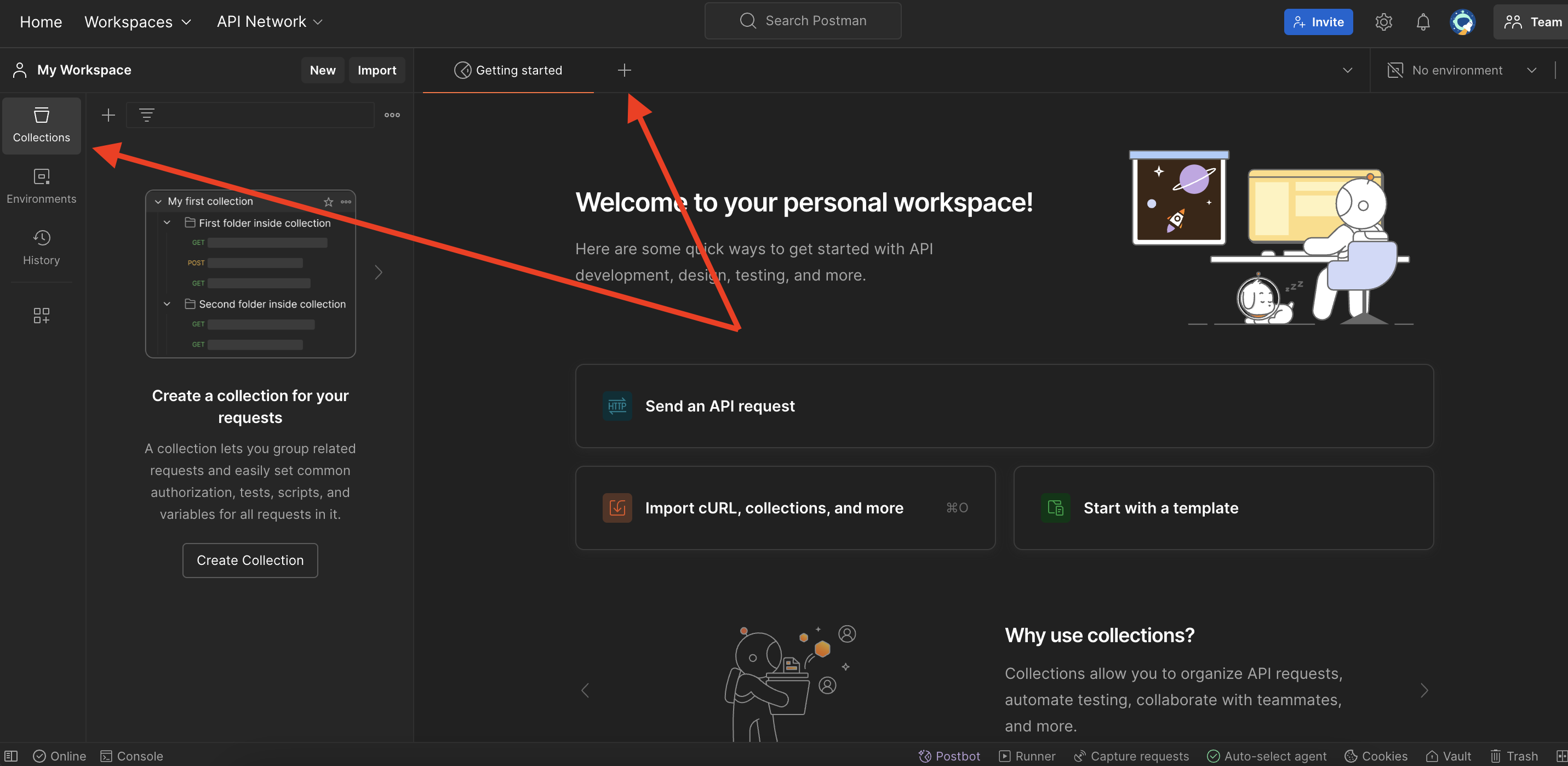Click Auto-select agent in status bar
The width and height of the screenshot is (1568, 766).
[1267, 756]
